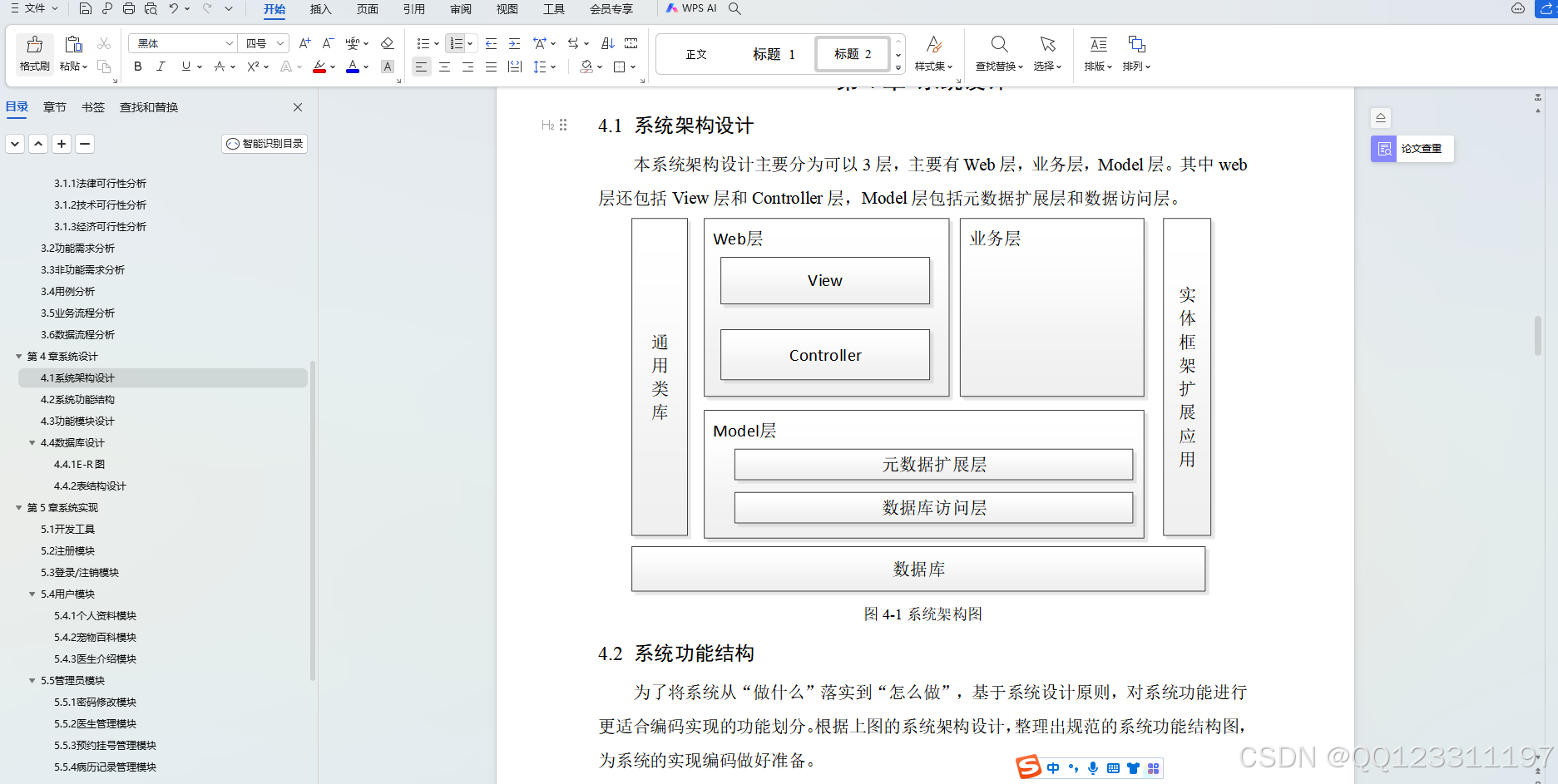This screenshot has width=1558, height=784.
Task: Collapse 4.4数据库设计 outline node
Action: tap(32, 442)
